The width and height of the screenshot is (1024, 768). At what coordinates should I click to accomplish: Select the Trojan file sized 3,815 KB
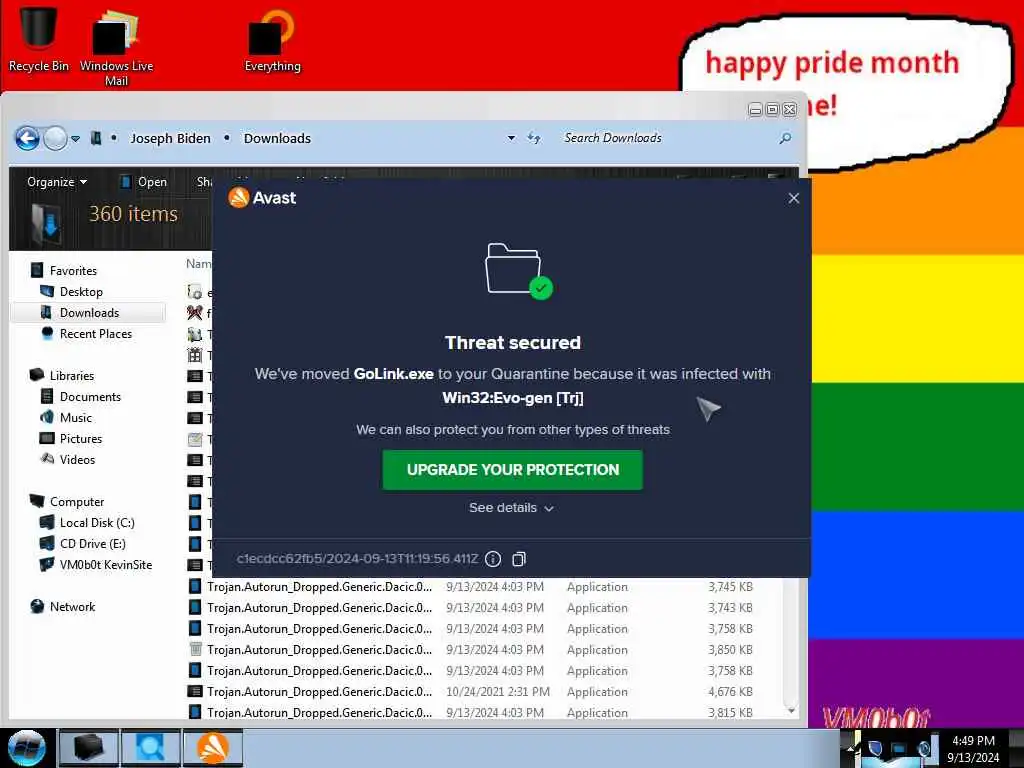point(470,712)
